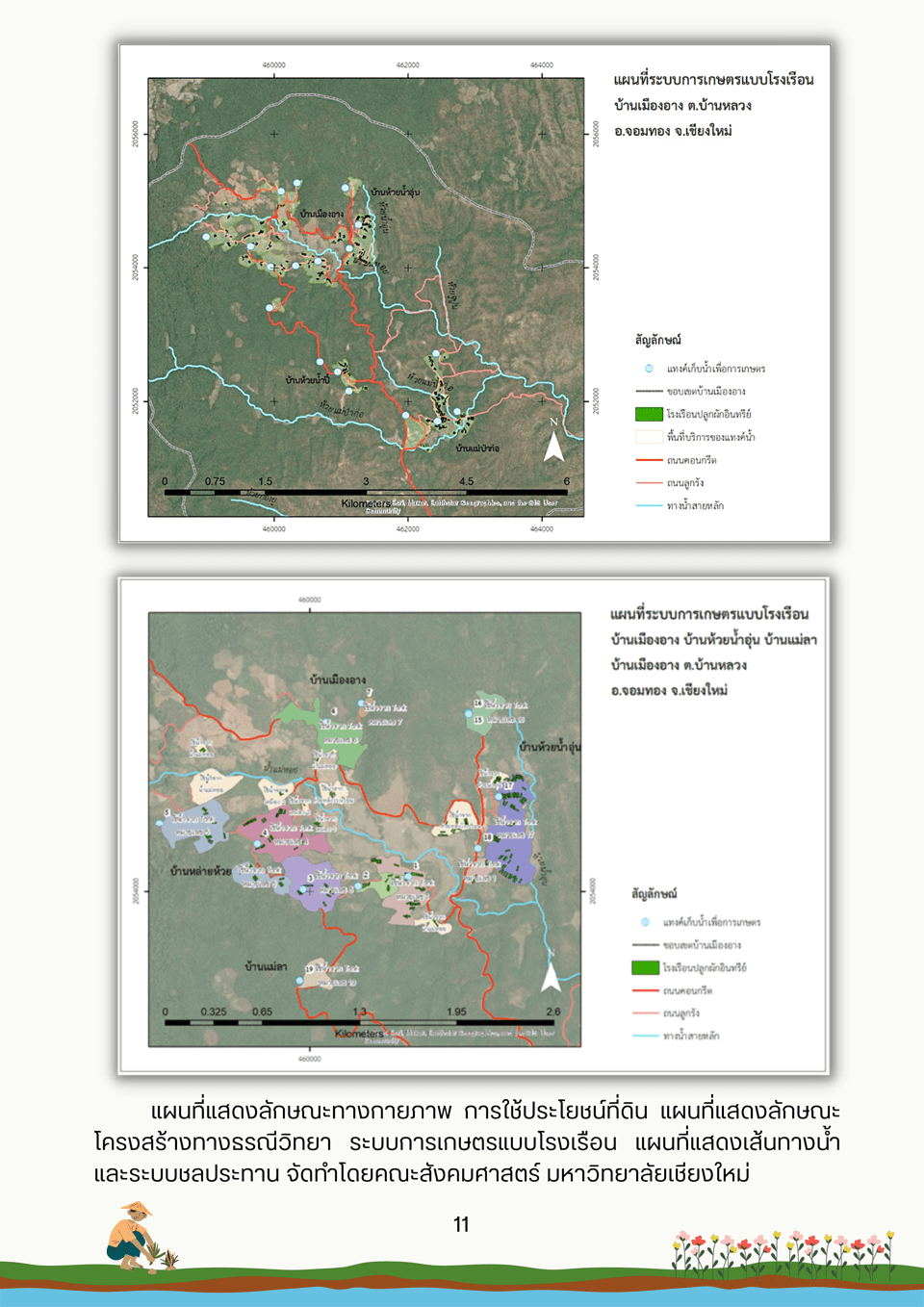
Task: Click the บ้านเมืองอาง label on the bottom map
Action: (337, 679)
